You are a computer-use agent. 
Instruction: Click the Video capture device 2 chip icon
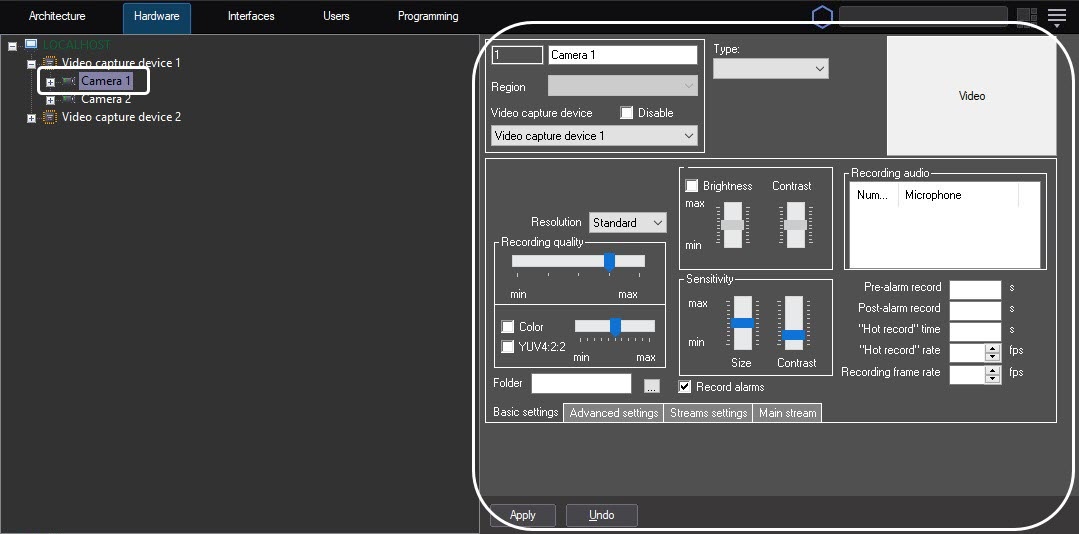50,117
